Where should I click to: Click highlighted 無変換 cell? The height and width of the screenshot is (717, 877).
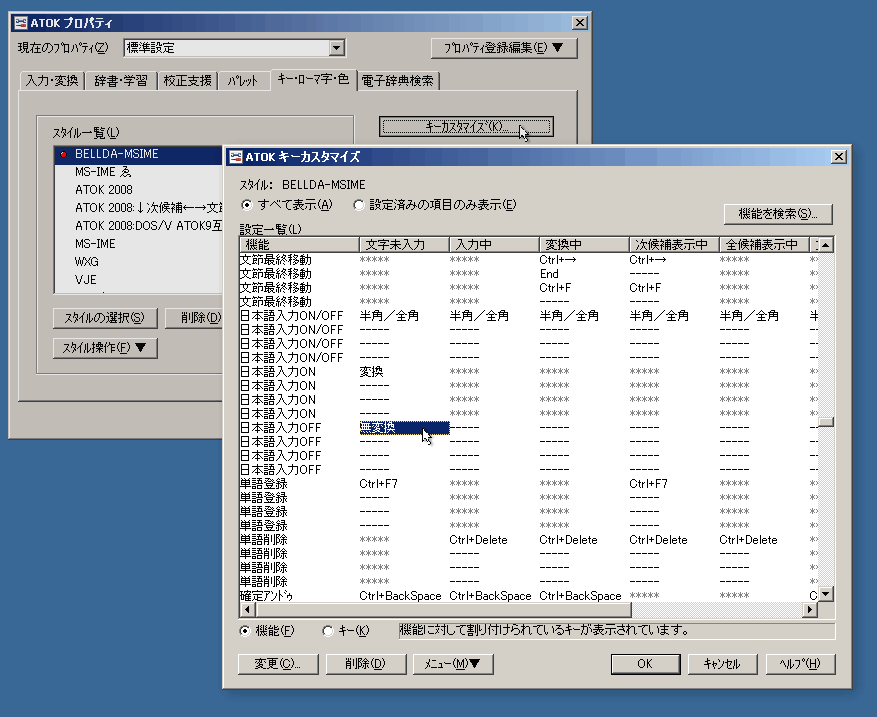(x=404, y=428)
